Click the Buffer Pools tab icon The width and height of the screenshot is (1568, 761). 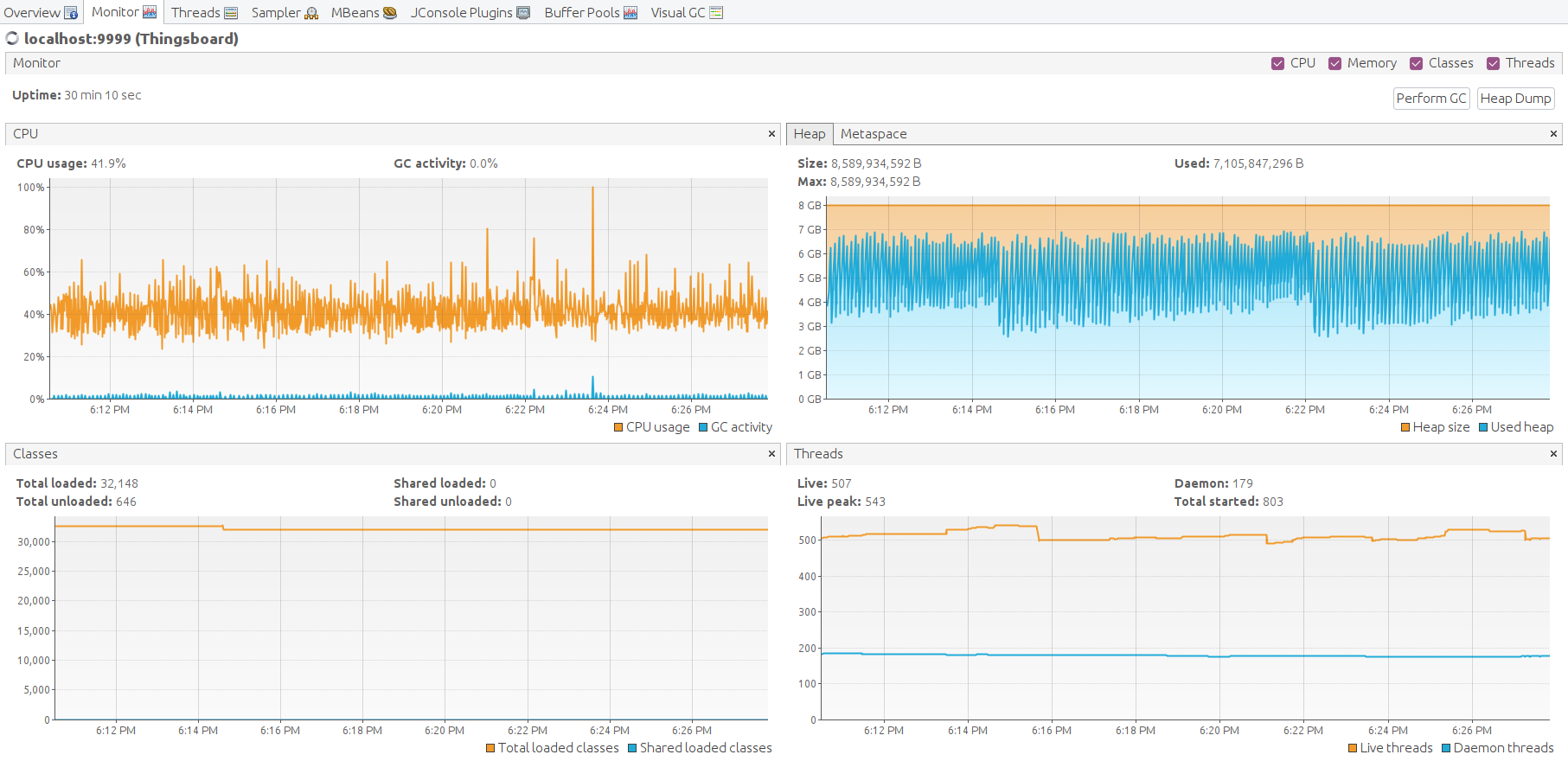click(x=630, y=13)
